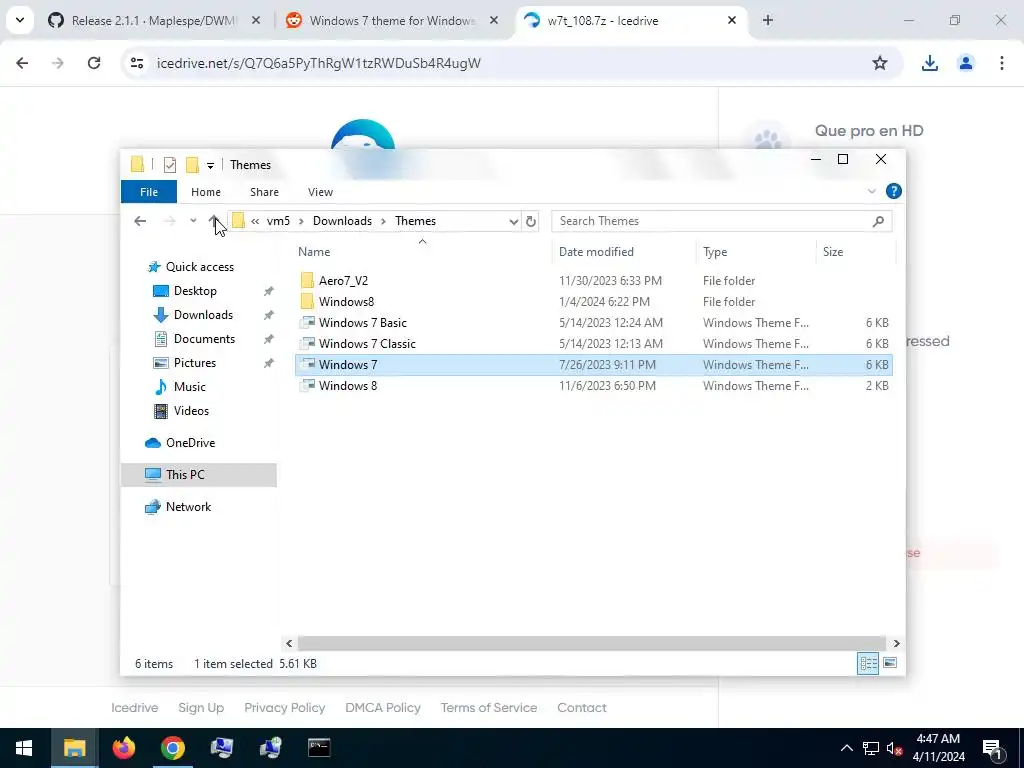This screenshot has height=768, width=1024.
Task: Click Downloads in breadcrumb path
Action: (x=342, y=221)
